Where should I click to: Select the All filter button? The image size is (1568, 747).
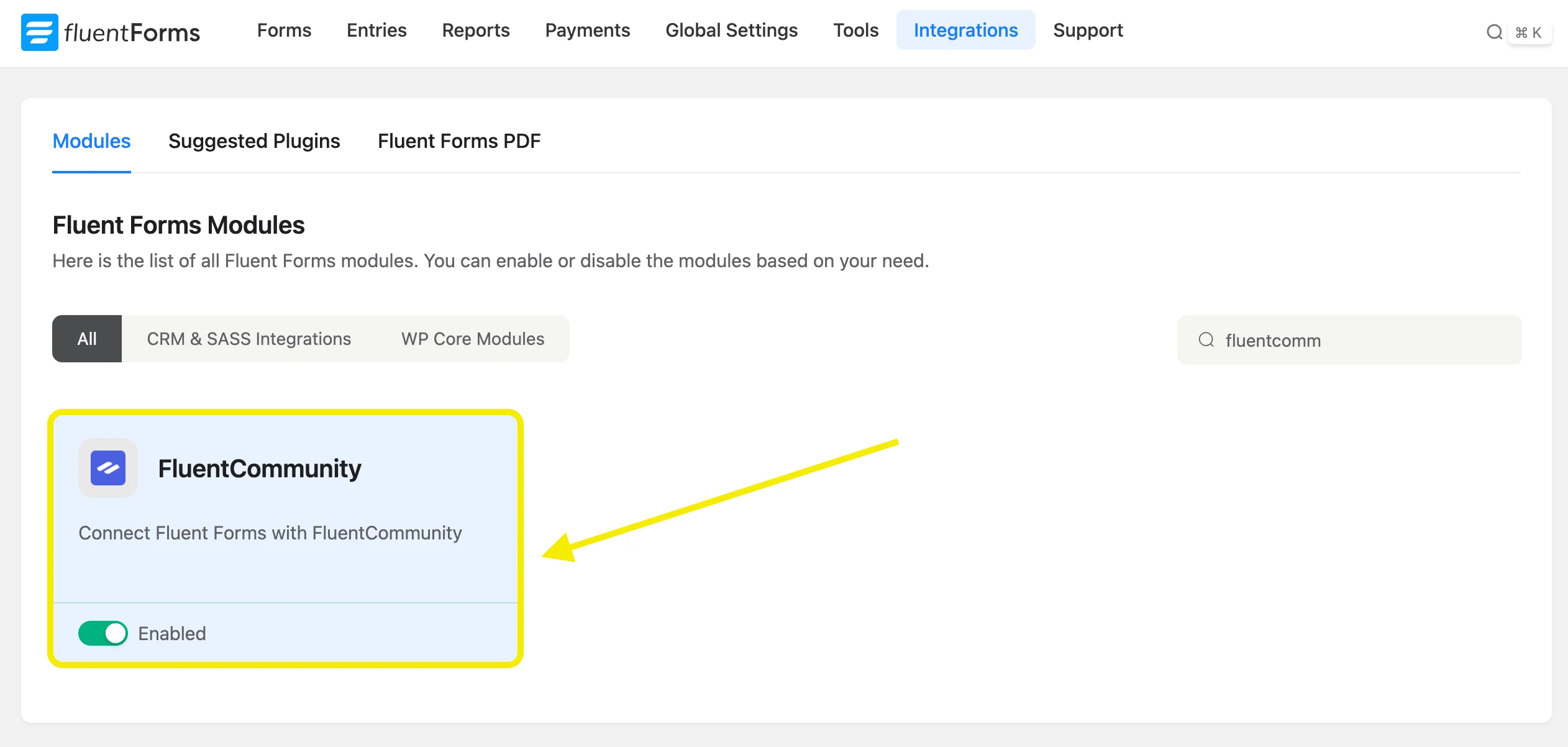tap(87, 339)
